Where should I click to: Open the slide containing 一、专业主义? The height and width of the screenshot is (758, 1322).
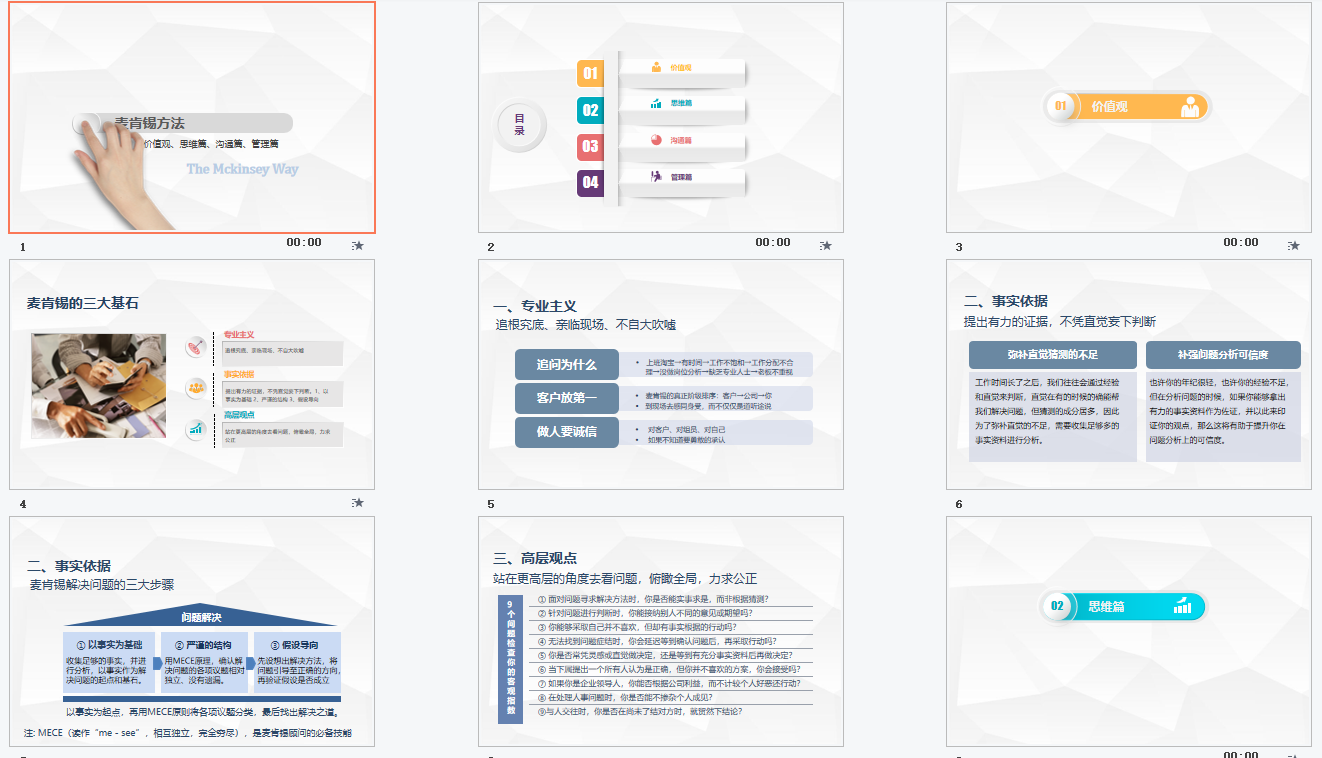click(x=663, y=373)
